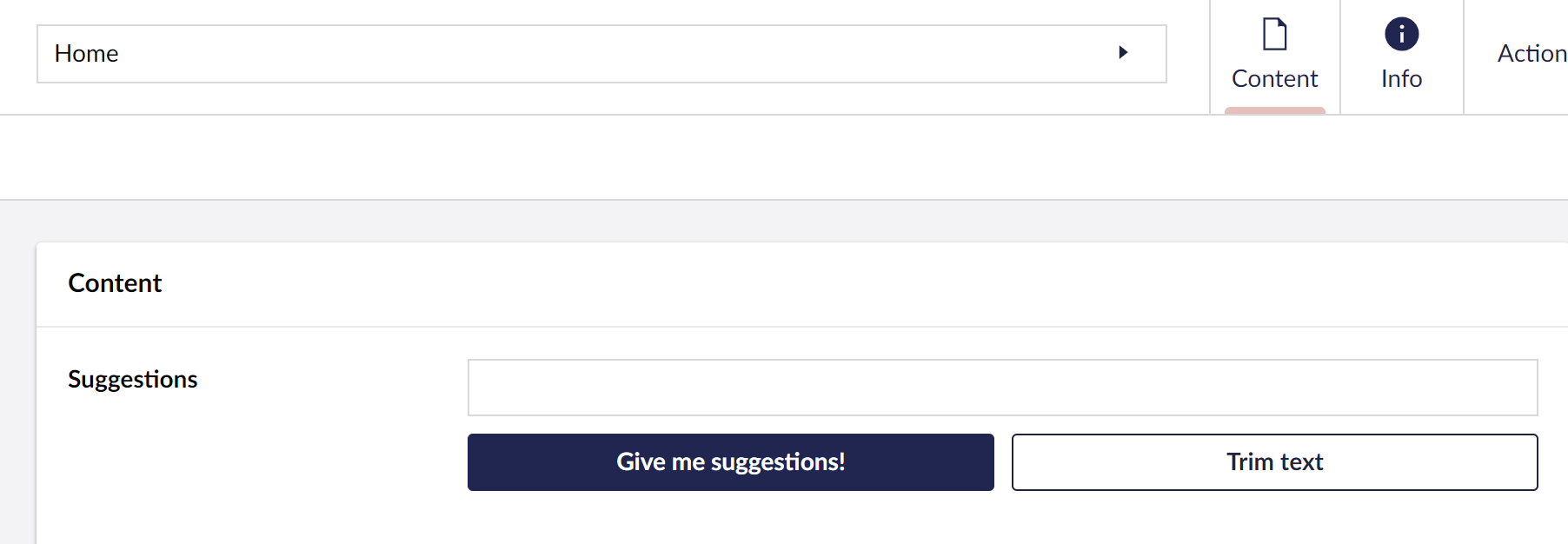Focus the Suggestions text input
Image resolution: width=1568 pixels, height=544 pixels.
pyautogui.click(x=1002, y=388)
